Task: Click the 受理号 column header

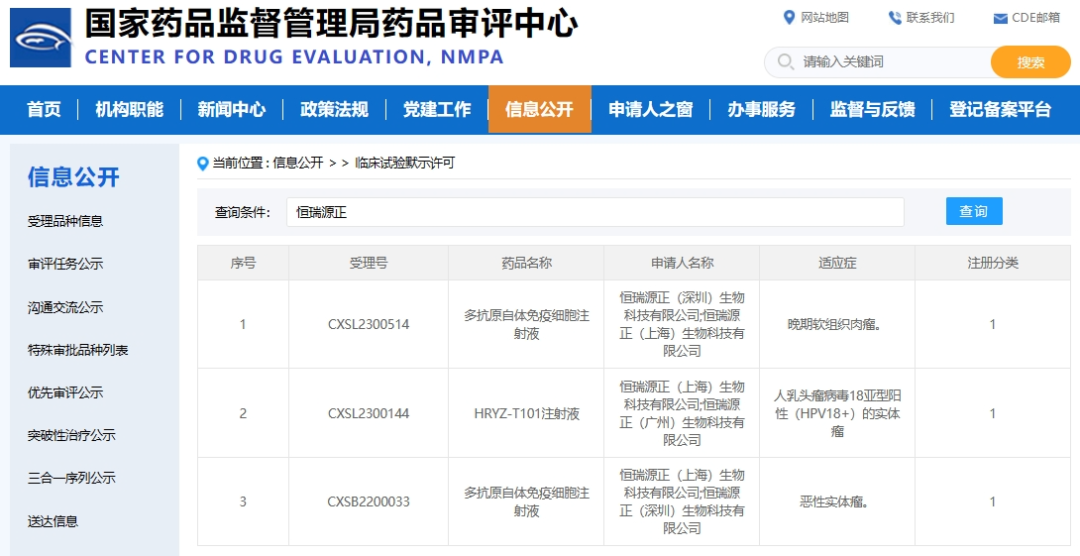Action: pos(368,262)
